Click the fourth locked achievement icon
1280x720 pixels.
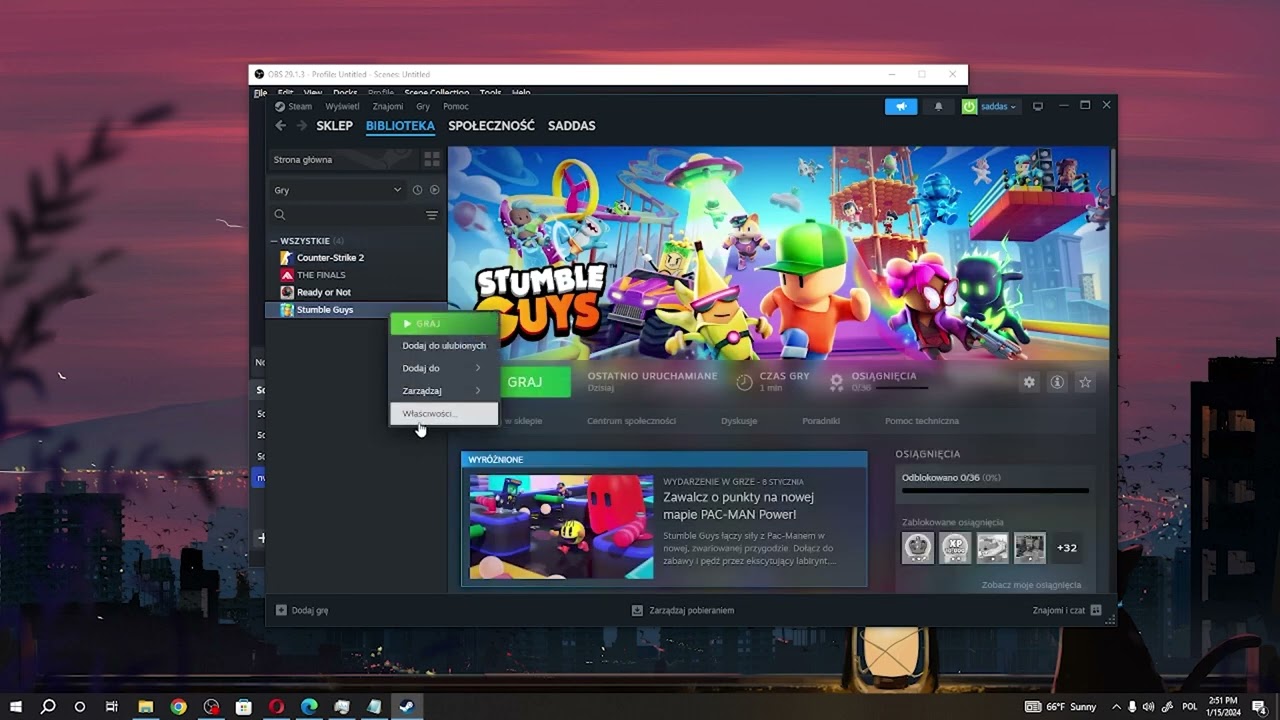1029,548
